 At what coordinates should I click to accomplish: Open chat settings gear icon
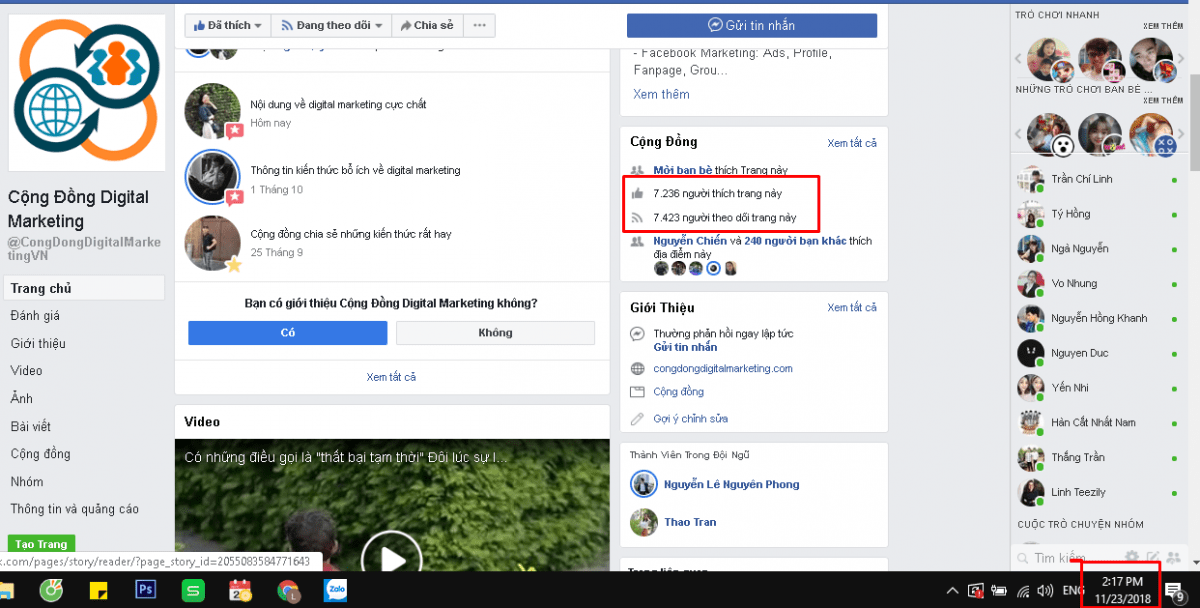(1132, 557)
